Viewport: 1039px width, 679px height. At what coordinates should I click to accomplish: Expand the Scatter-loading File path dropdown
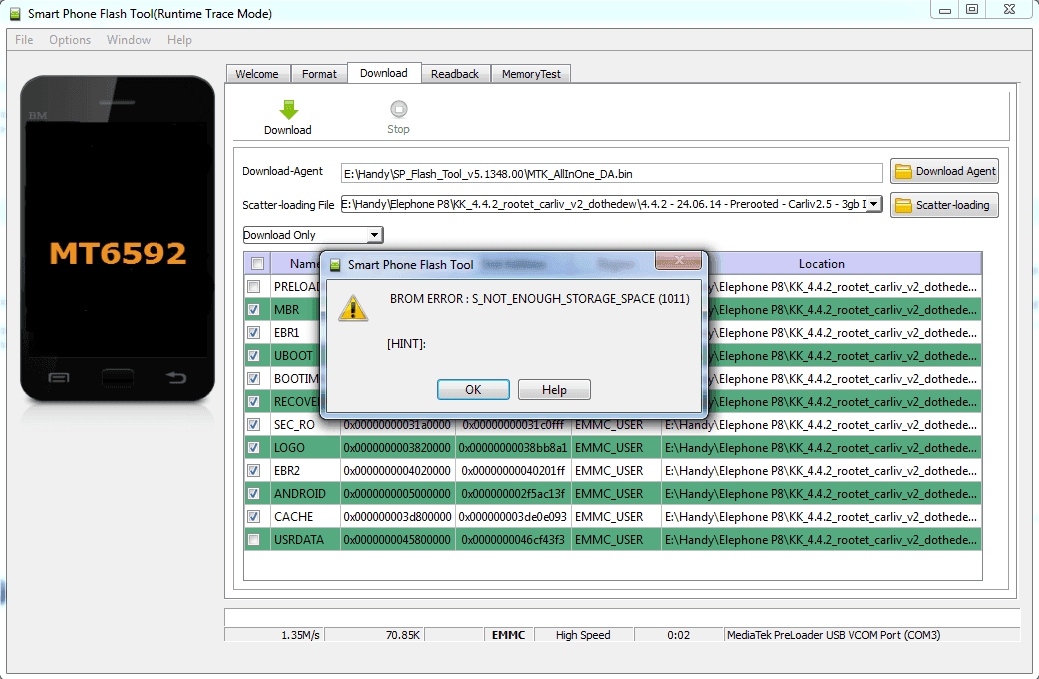(874, 204)
